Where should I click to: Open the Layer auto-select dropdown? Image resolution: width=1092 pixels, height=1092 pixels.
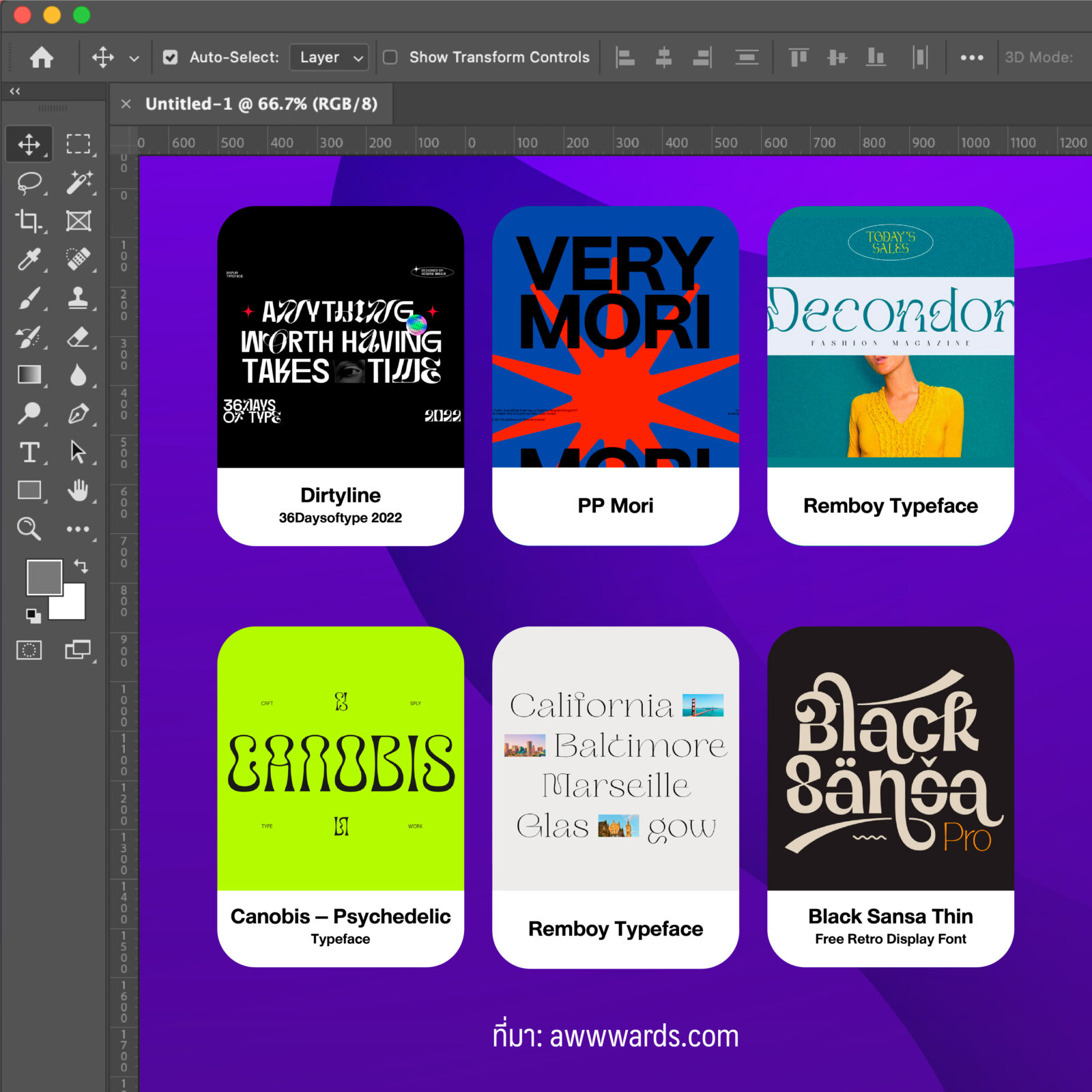pos(329,57)
